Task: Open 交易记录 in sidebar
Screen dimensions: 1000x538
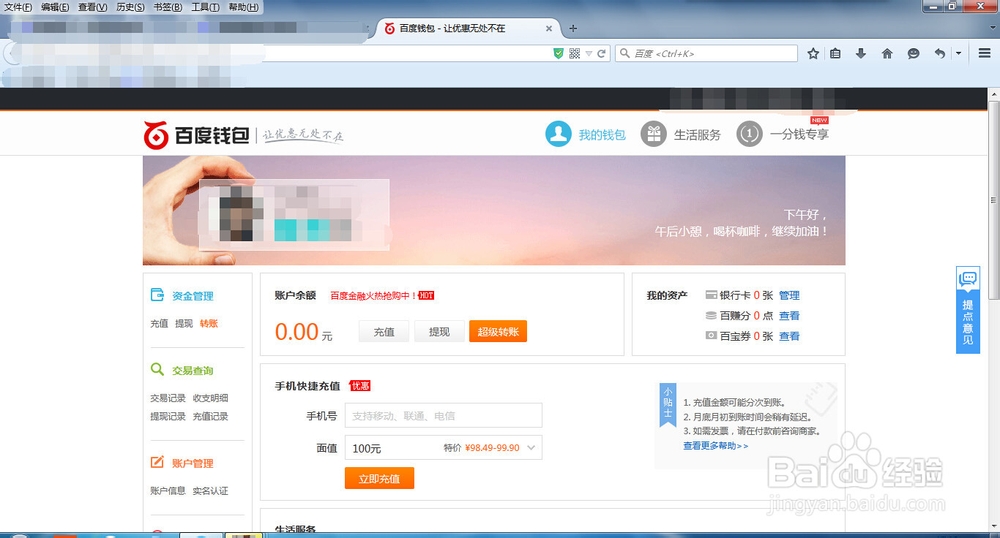Action: pos(168,398)
